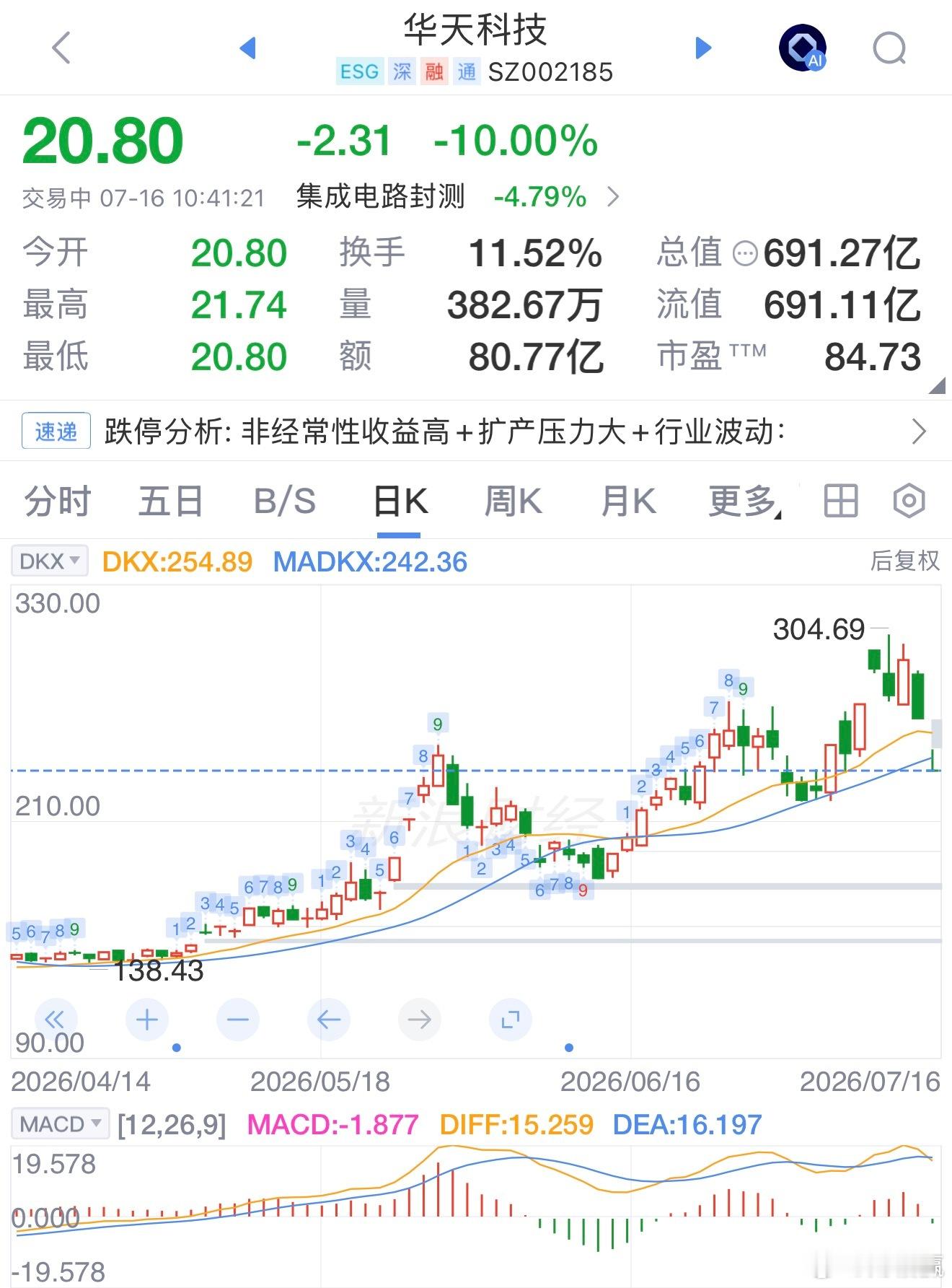The width and height of the screenshot is (952, 1288).
Task: Switch to 周K tab
Action: tap(513, 501)
